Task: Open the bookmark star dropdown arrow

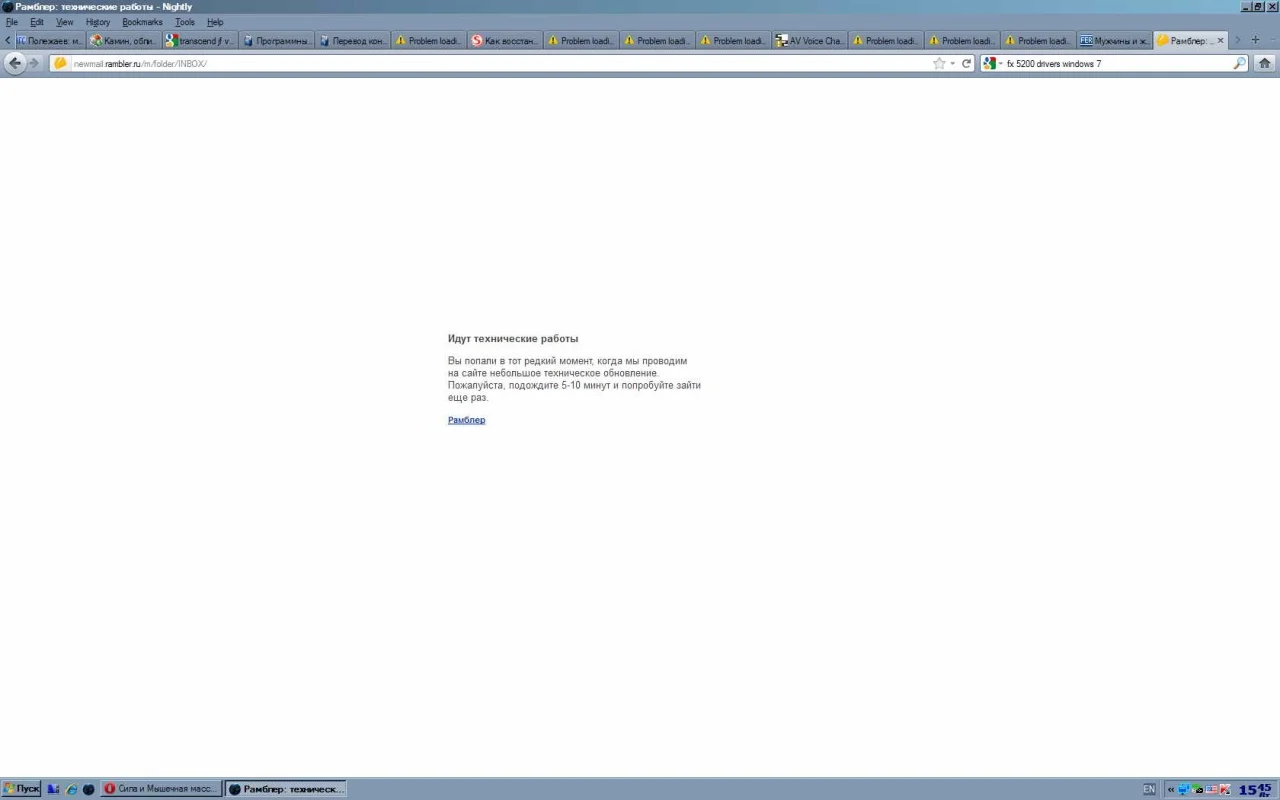Action: [952, 63]
